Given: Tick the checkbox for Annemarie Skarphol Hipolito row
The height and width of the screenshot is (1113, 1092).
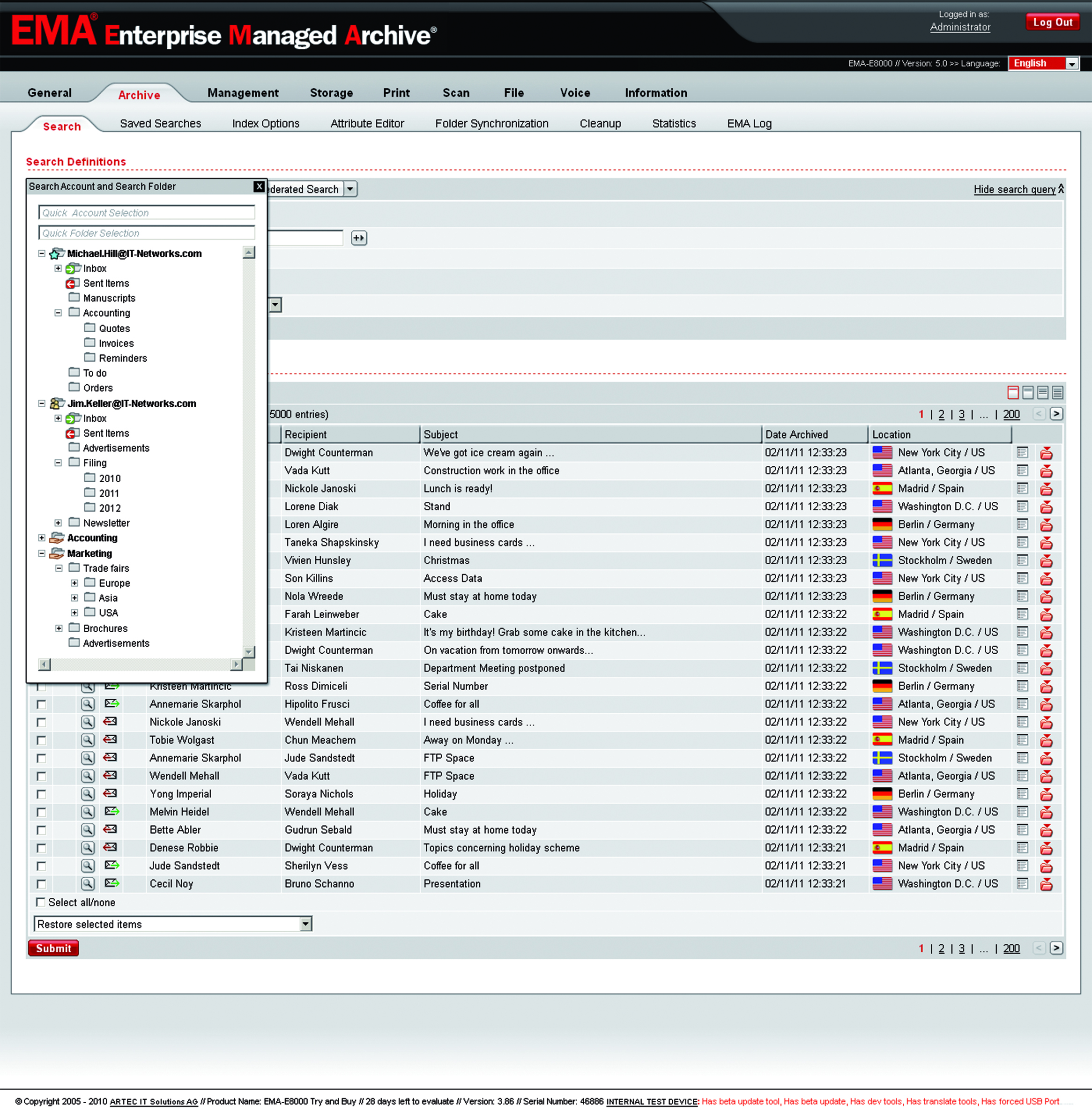Looking at the screenshot, I should click(41, 704).
